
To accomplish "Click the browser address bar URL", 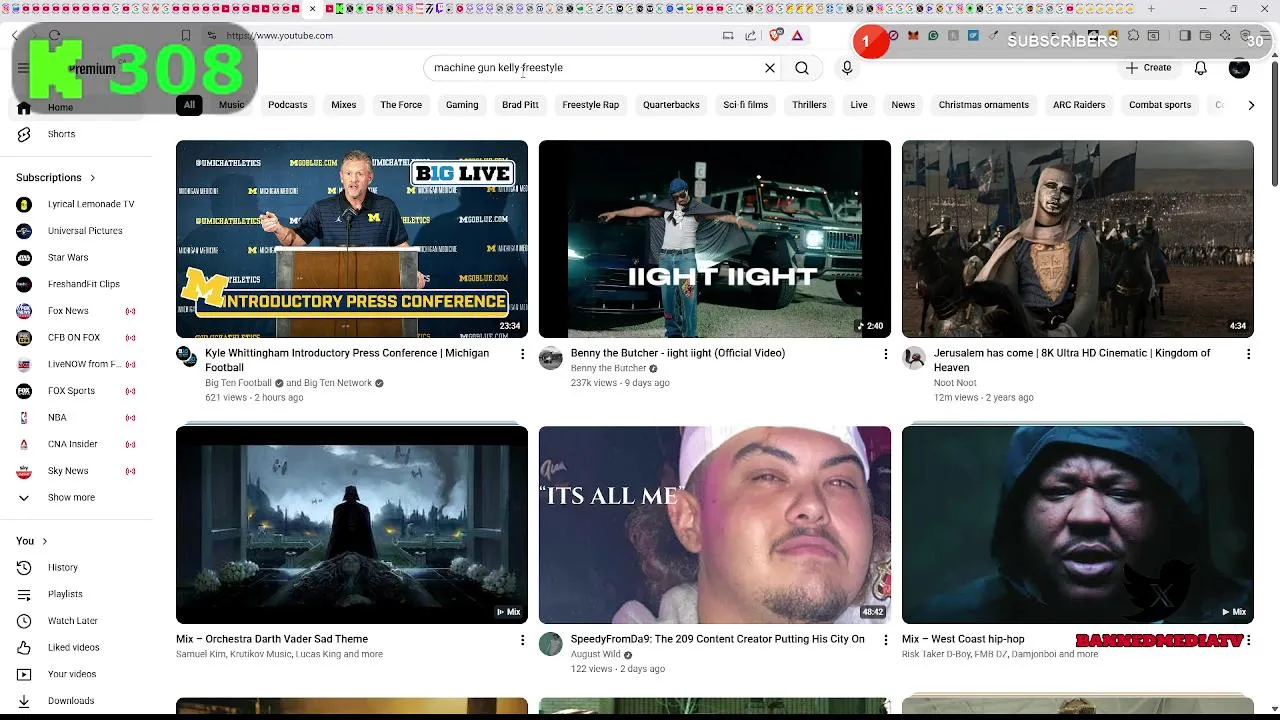I will 280,35.
